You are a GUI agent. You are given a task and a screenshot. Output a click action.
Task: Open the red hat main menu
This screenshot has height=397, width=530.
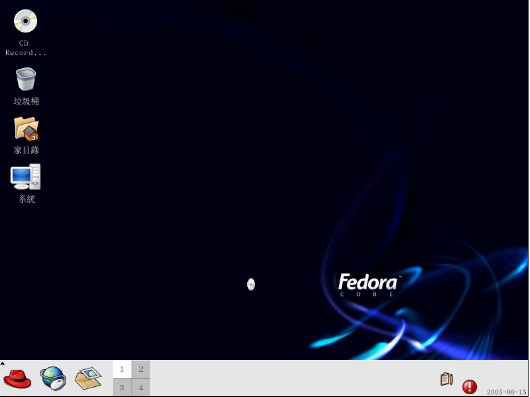[x=17, y=379]
